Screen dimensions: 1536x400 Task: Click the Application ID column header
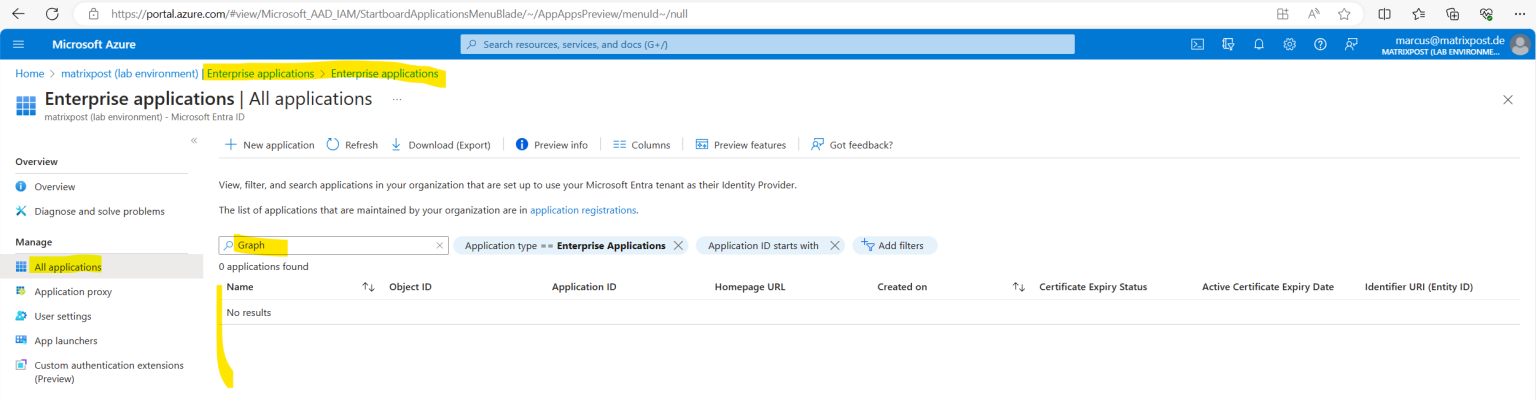tap(584, 287)
